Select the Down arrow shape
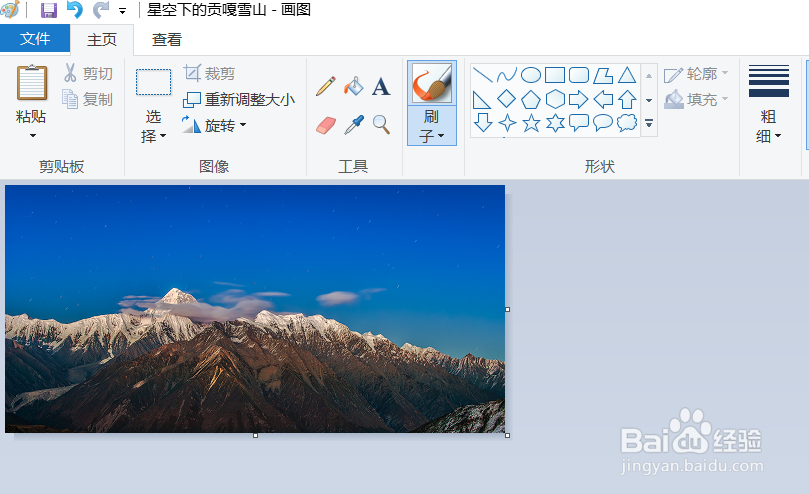Image resolution: width=809 pixels, height=494 pixels. (x=482, y=123)
